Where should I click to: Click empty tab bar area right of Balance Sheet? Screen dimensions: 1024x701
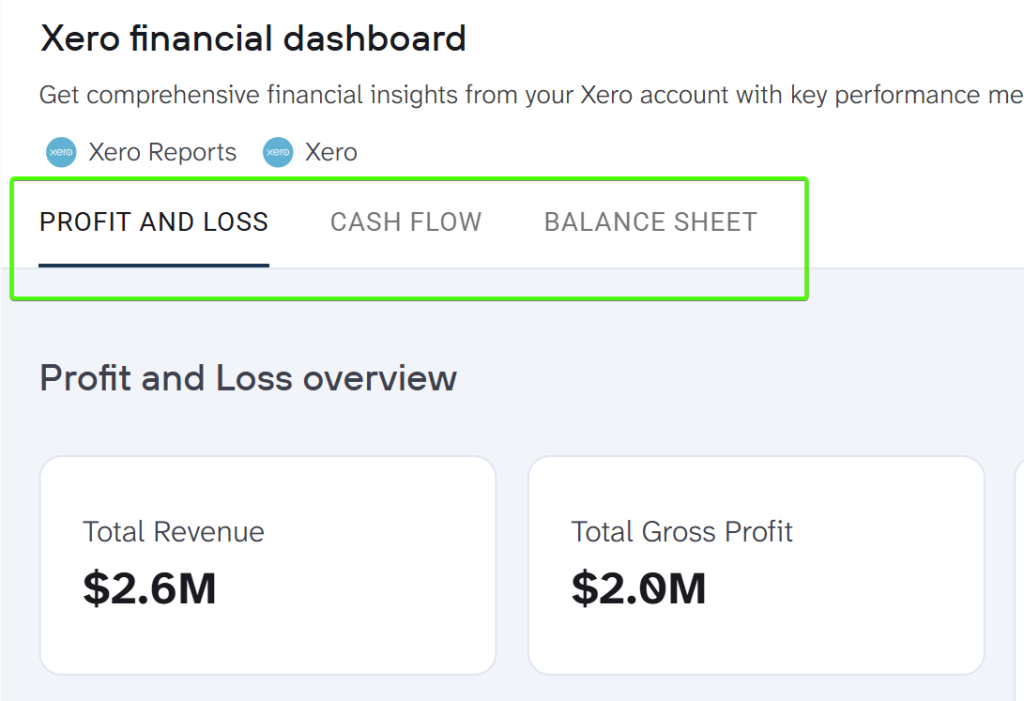(x=900, y=222)
